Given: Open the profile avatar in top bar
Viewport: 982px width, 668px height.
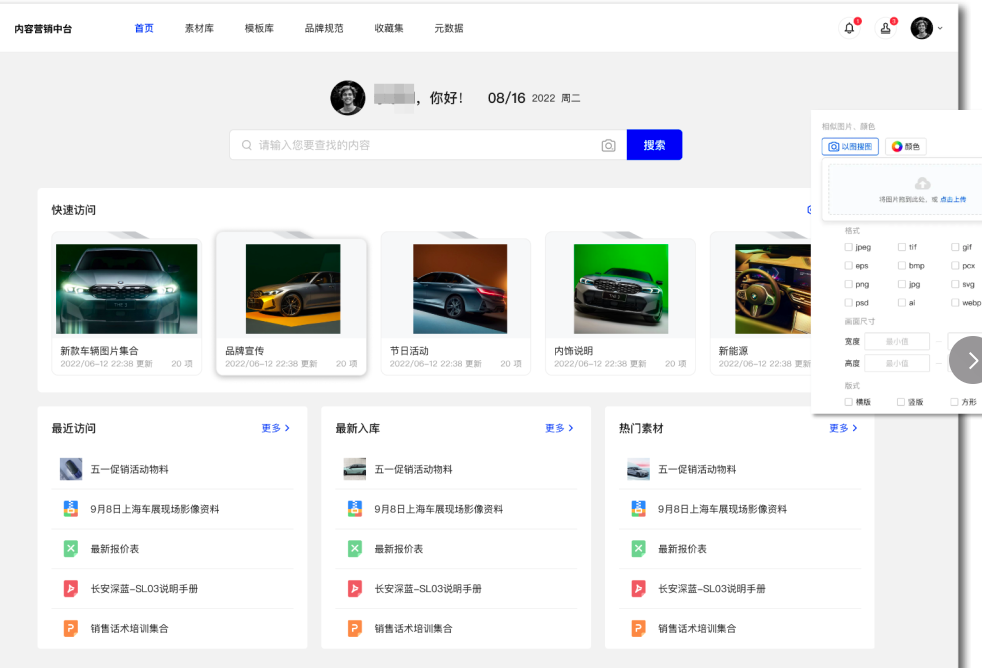Looking at the screenshot, I should pyautogui.click(x=922, y=28).
